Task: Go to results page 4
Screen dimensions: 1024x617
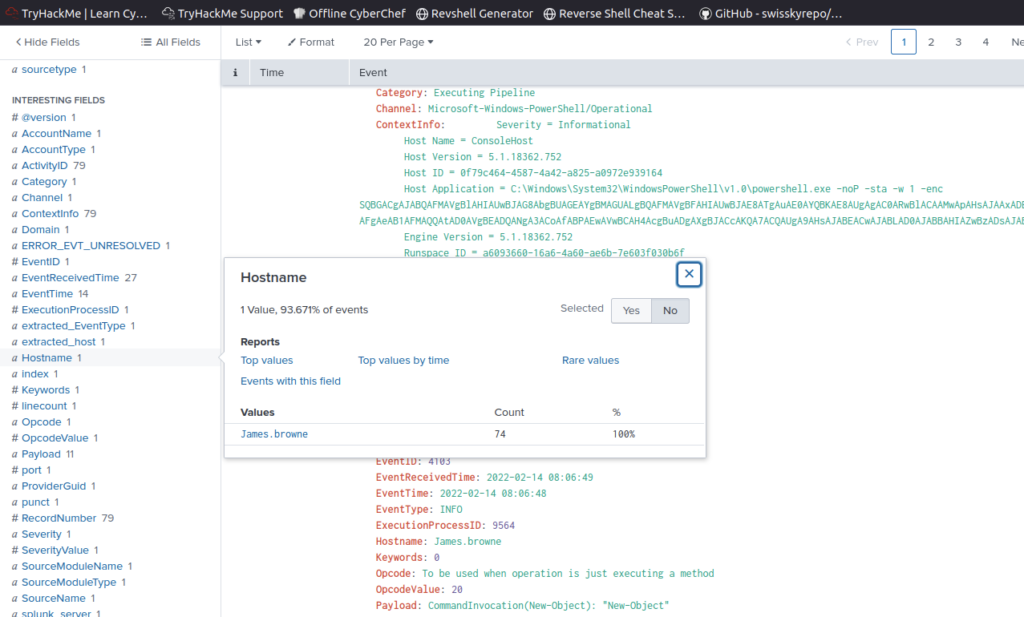Action: [985, 42]
